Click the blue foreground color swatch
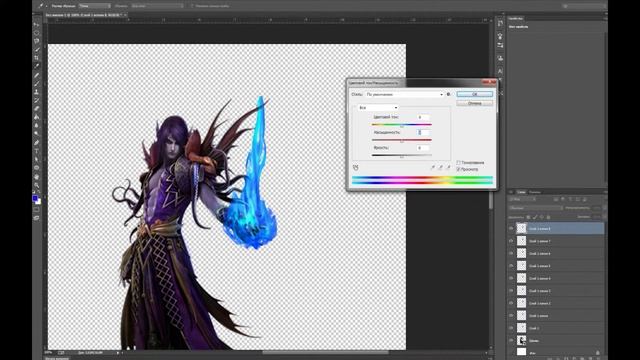This screenshot has width=640, height=360. click(35, 198)
